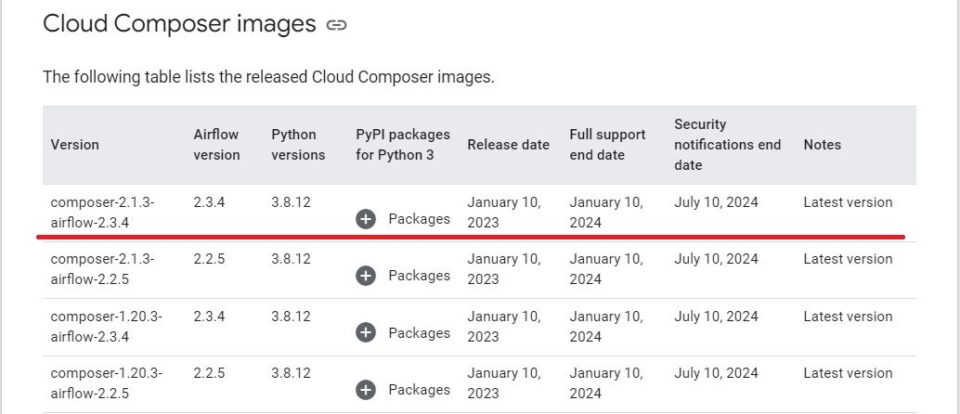
Task: Click the Release date column header
Action: (508, 145)
